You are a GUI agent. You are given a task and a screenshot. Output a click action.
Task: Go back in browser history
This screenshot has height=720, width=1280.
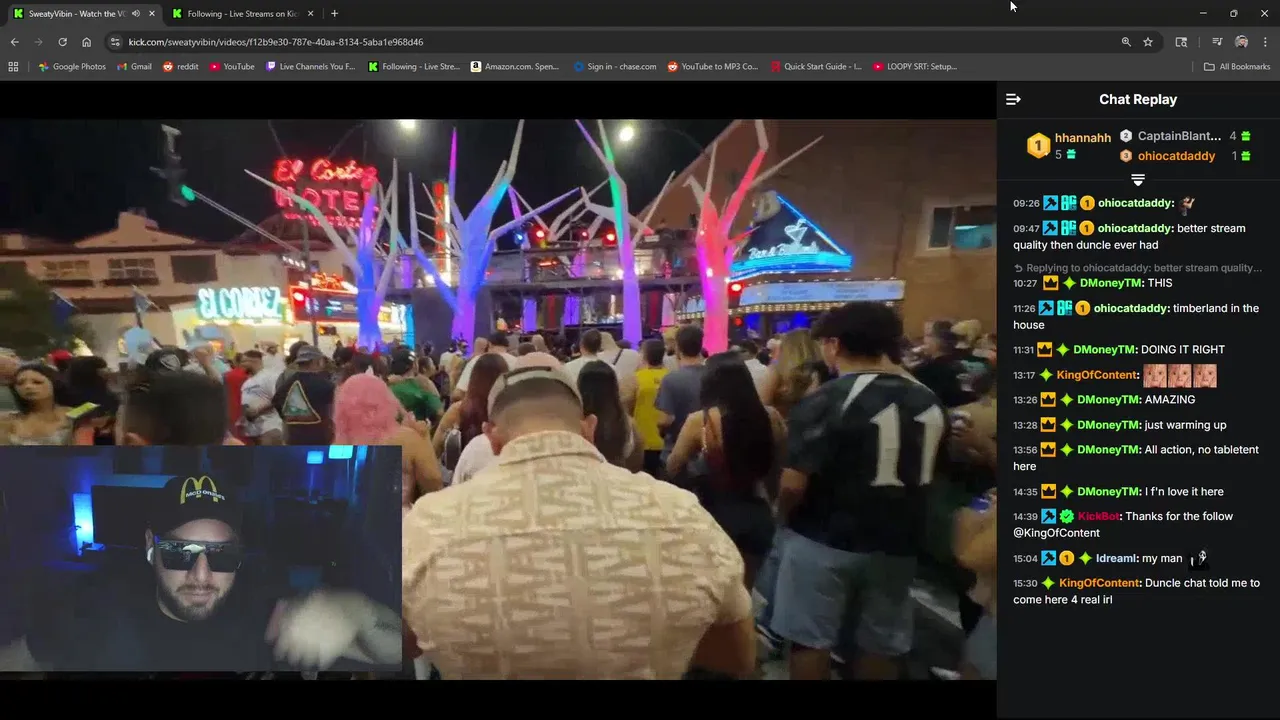(14, 42)
